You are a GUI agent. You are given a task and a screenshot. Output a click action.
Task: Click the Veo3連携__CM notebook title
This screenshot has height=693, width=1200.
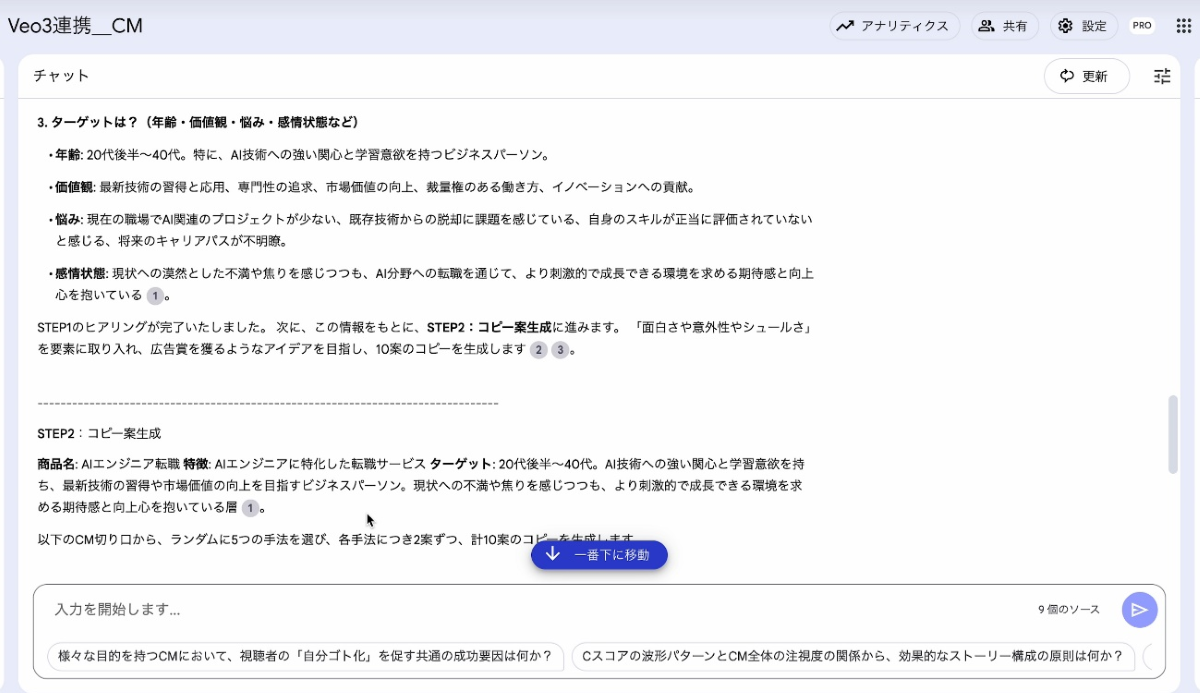[x=75, y=26]
